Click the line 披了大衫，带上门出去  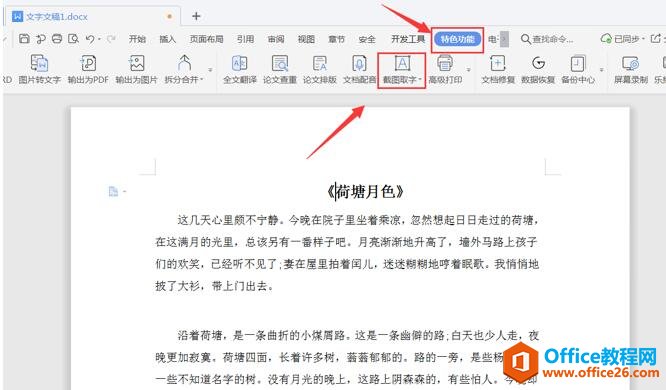(x=214, y=286)
